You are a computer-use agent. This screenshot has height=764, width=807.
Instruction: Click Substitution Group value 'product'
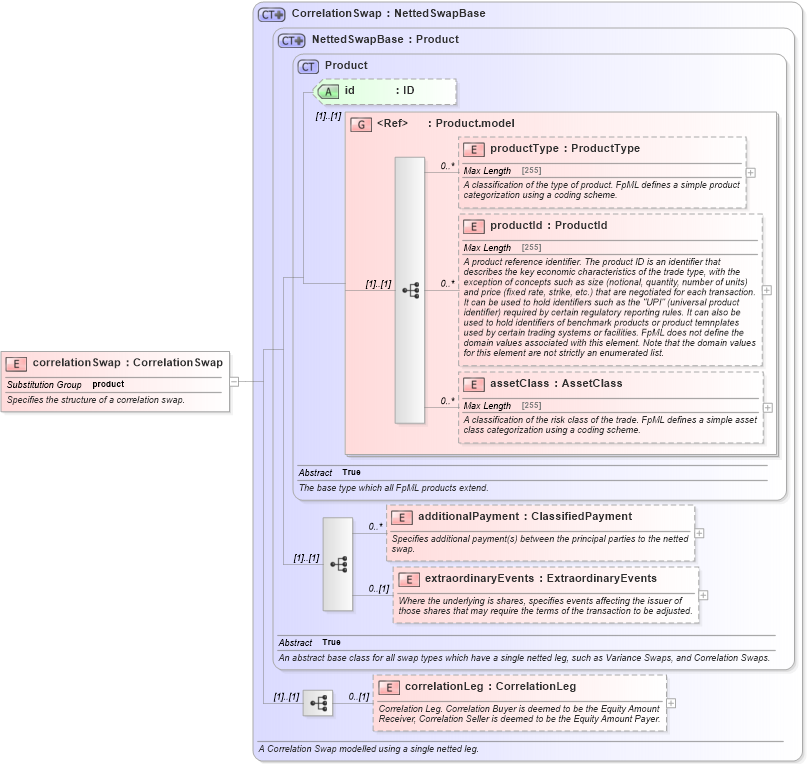(108, 384)
